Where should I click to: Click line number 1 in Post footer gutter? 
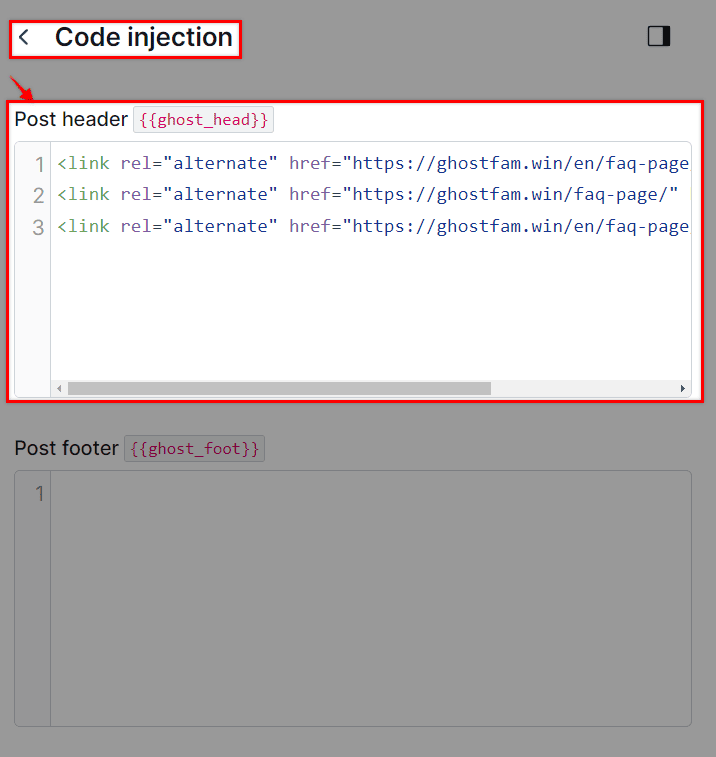tap(39, 494)
